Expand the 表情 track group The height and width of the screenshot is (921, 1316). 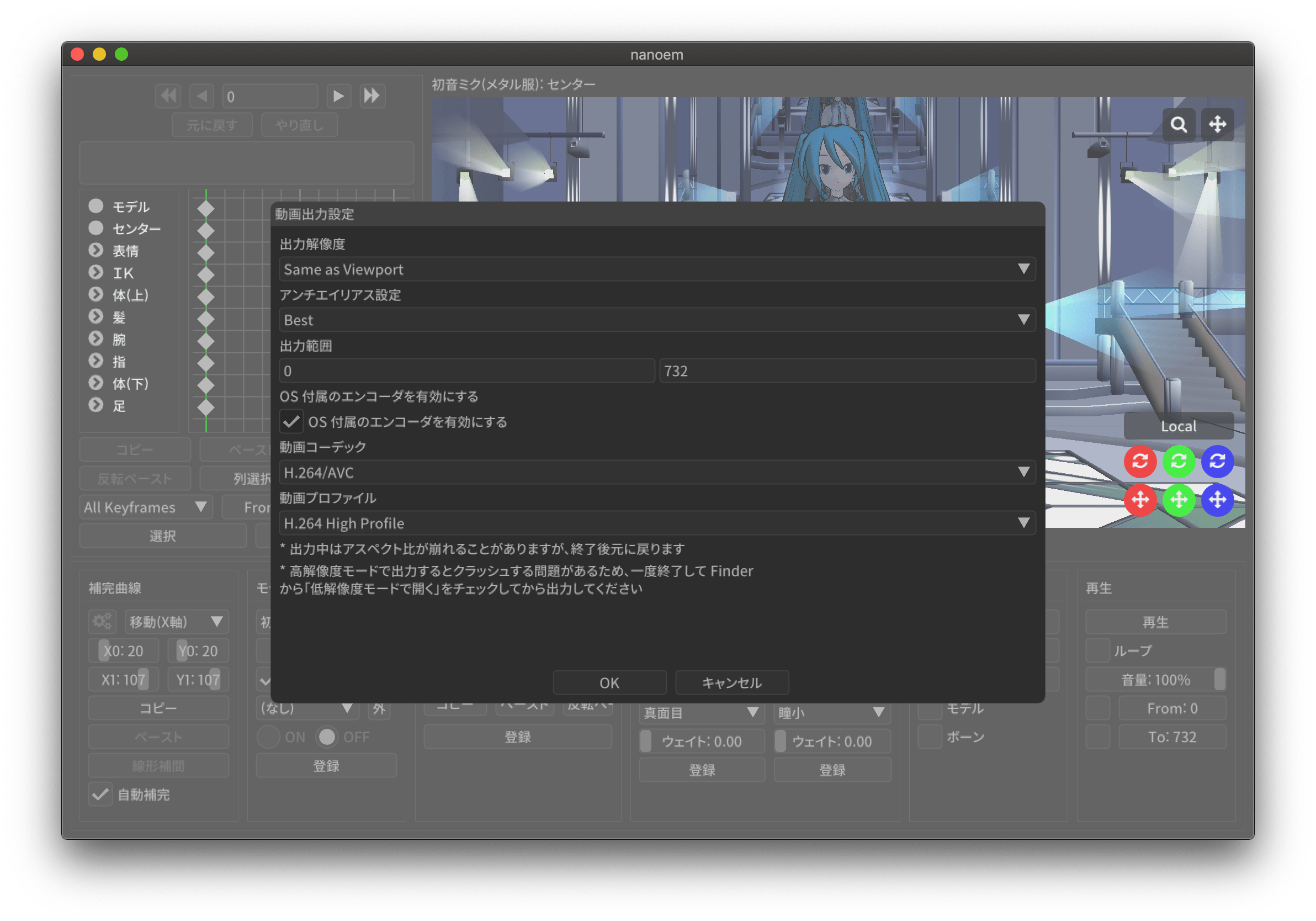tap(95, 251)
